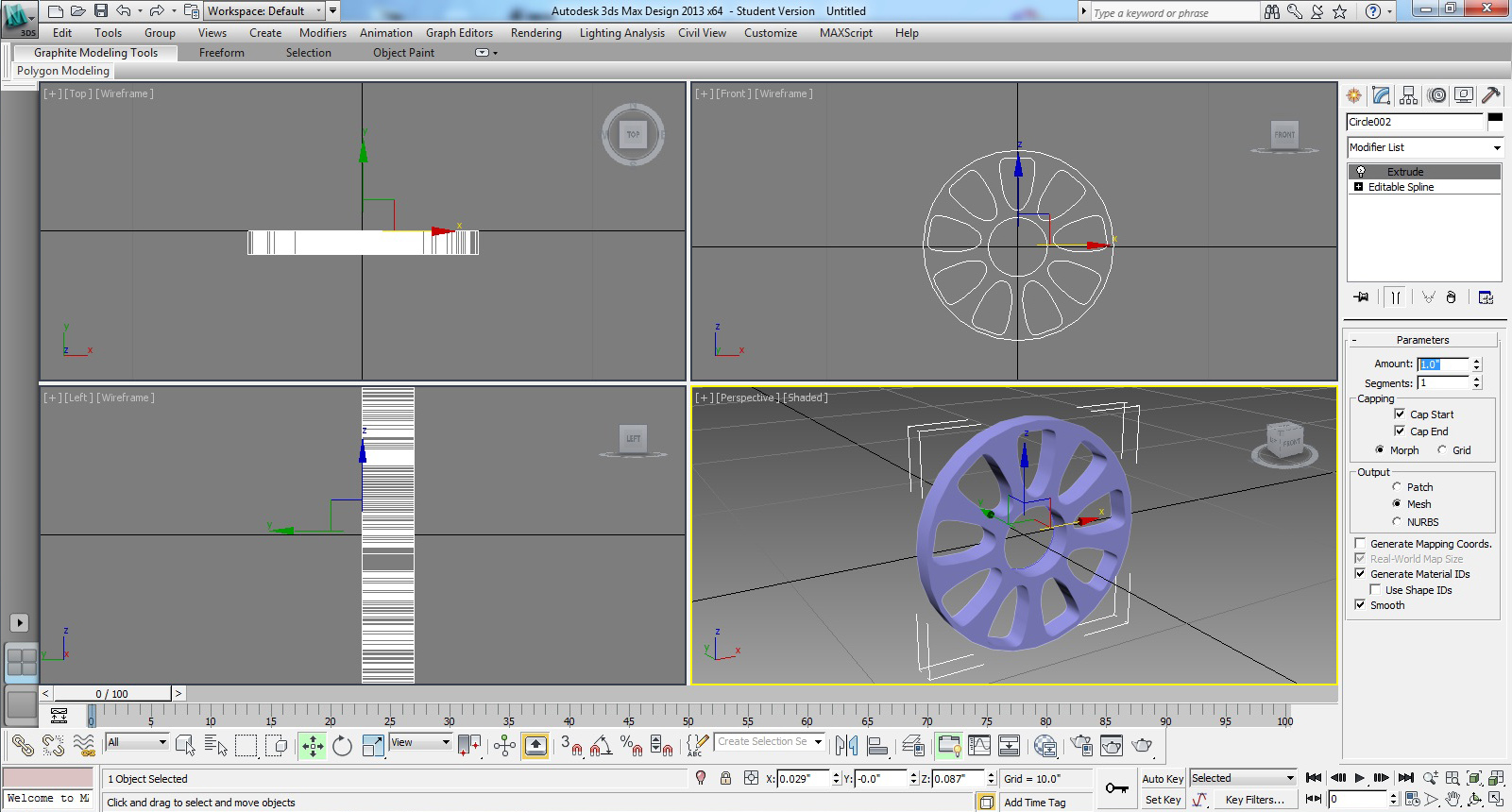Enable Generate Mapping Coords checkbox

(1360, 543)
